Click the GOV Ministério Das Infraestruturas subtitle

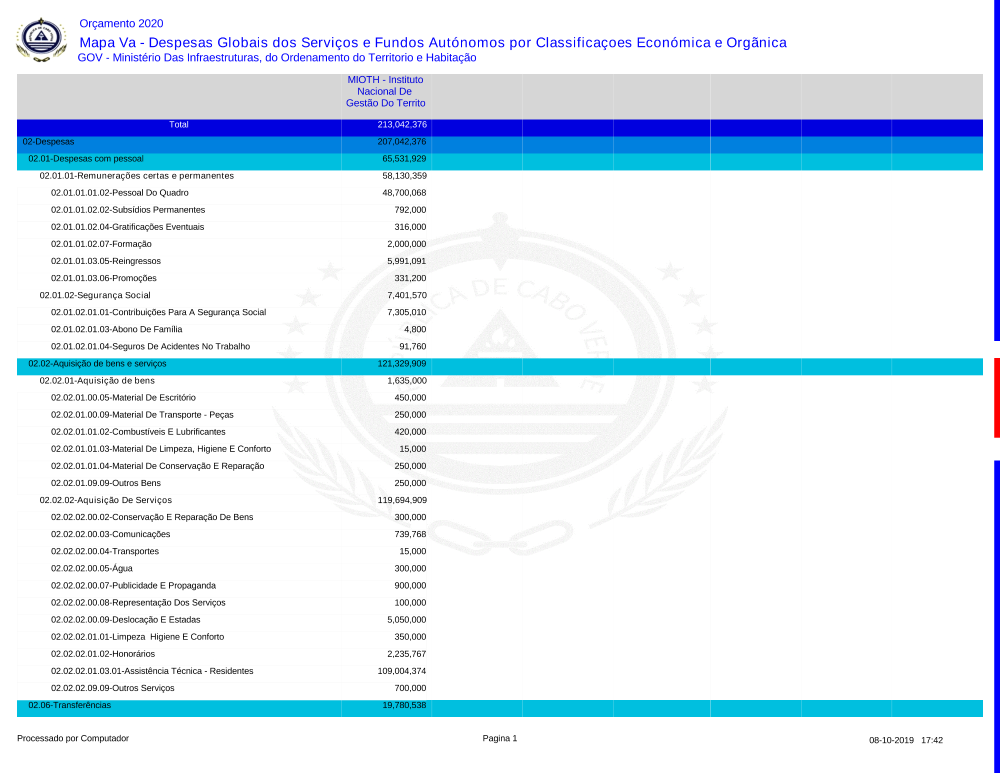point(277,58)
